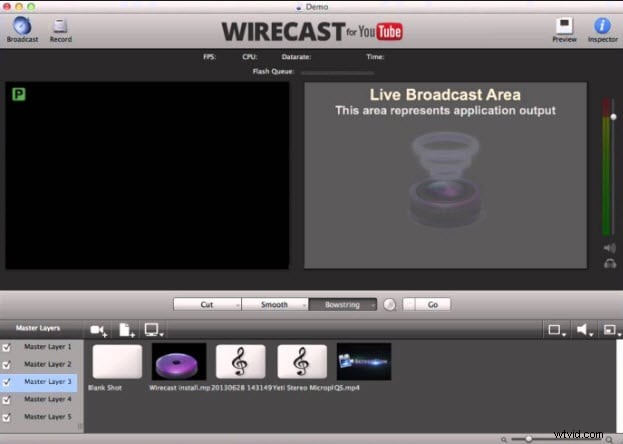Image resolution: width=623 pixels, height=444 pixels.
Task: Click the Live Broadcast Area pane
Action: pos(445,175)
